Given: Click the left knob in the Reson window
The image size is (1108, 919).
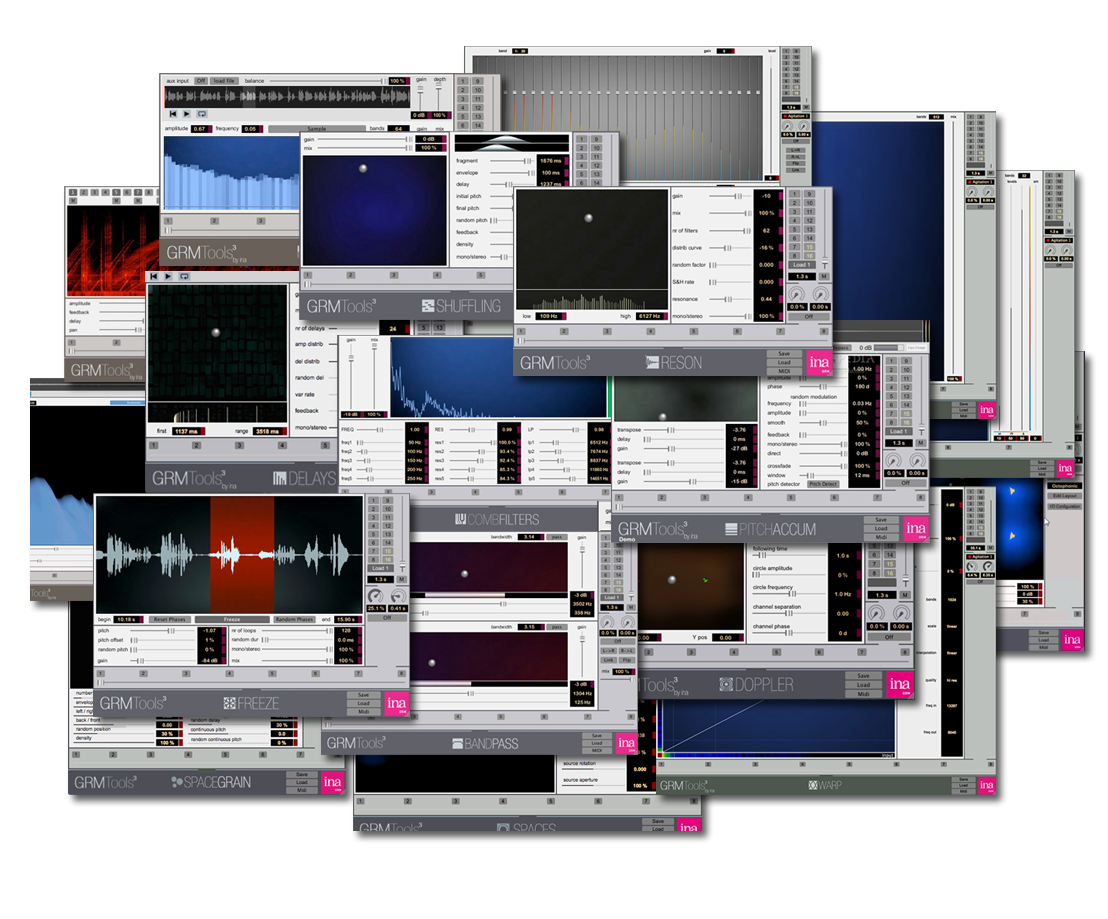Looking at the screenshot, I should point(796,294).
